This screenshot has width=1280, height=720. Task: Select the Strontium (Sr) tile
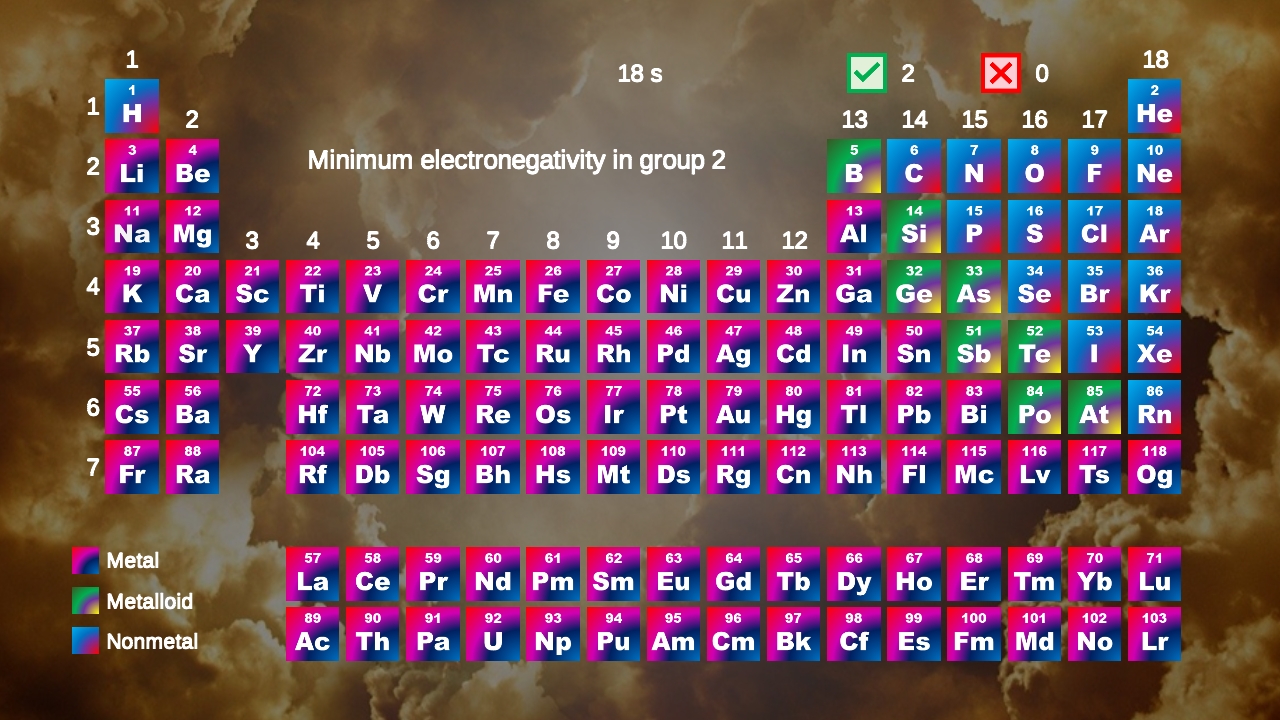pyautogui.click(x=192, y=347)
